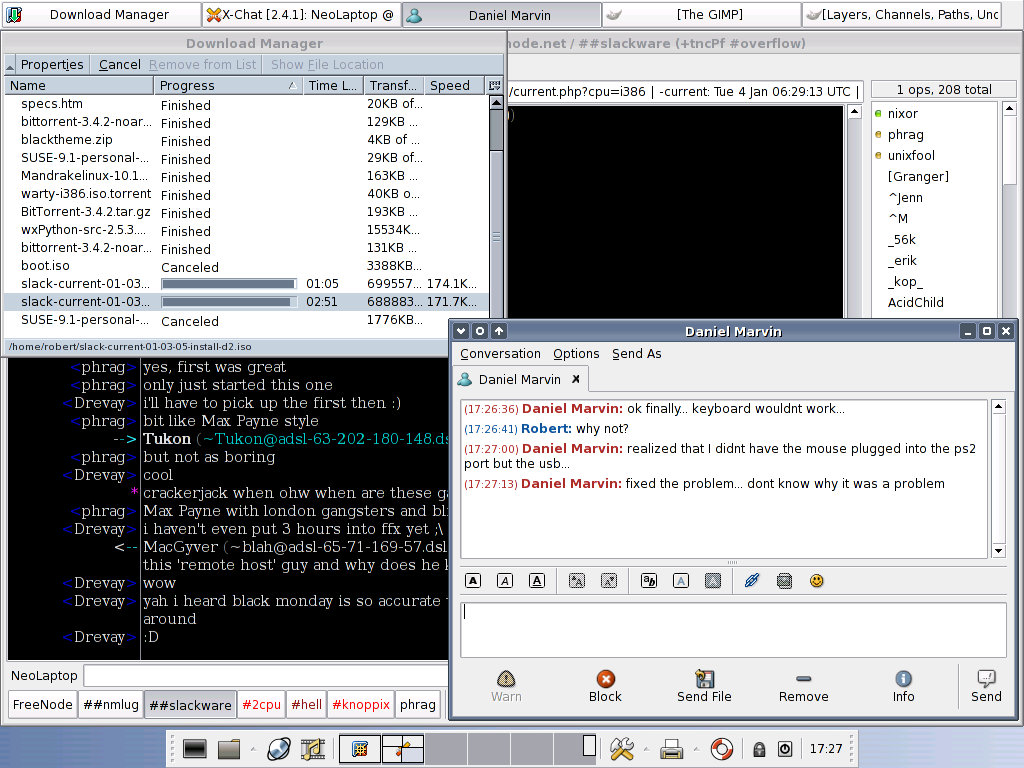
Task: Click the smaller font size icon
Action: [x=609, y=581]
